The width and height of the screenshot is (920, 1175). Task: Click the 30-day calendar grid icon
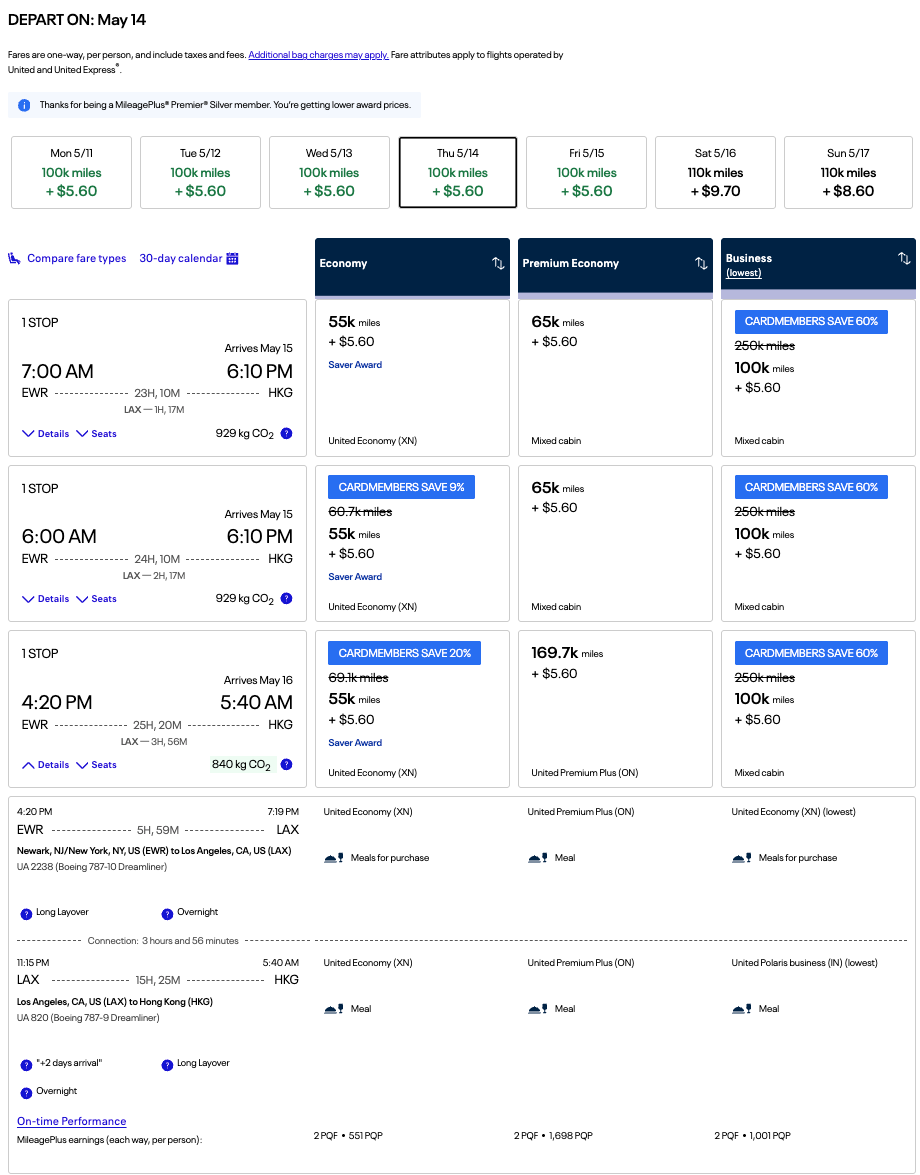click(x=232, y=258)
